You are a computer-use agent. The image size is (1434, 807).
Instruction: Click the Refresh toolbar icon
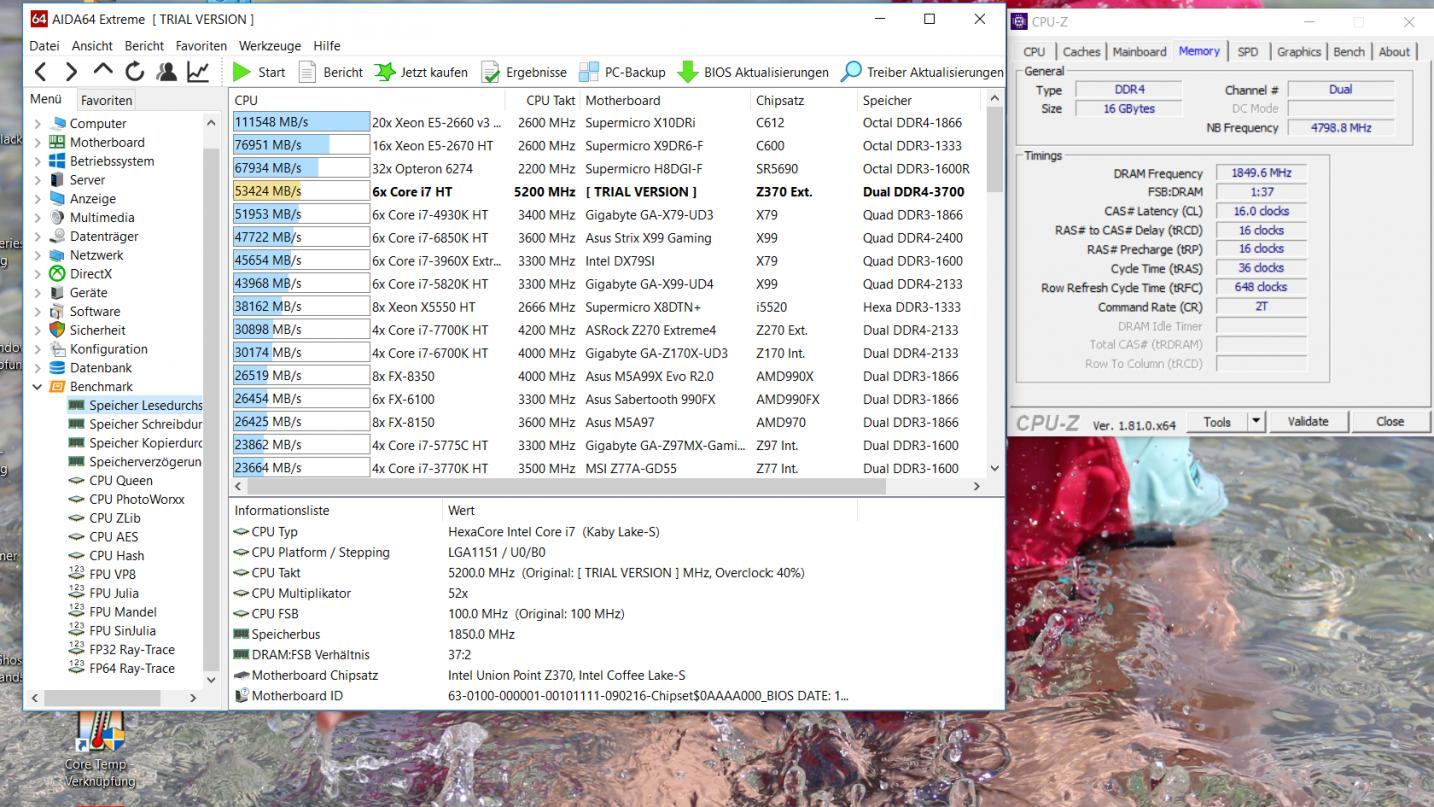coord(135,72)
